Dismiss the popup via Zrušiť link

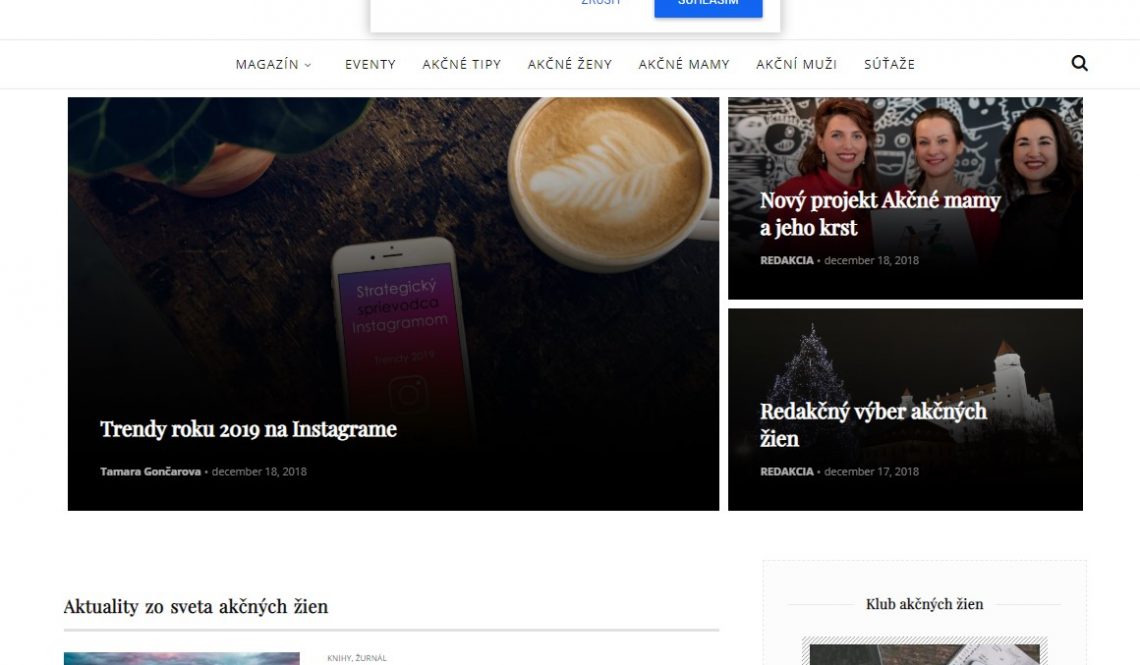pos(601,3)
